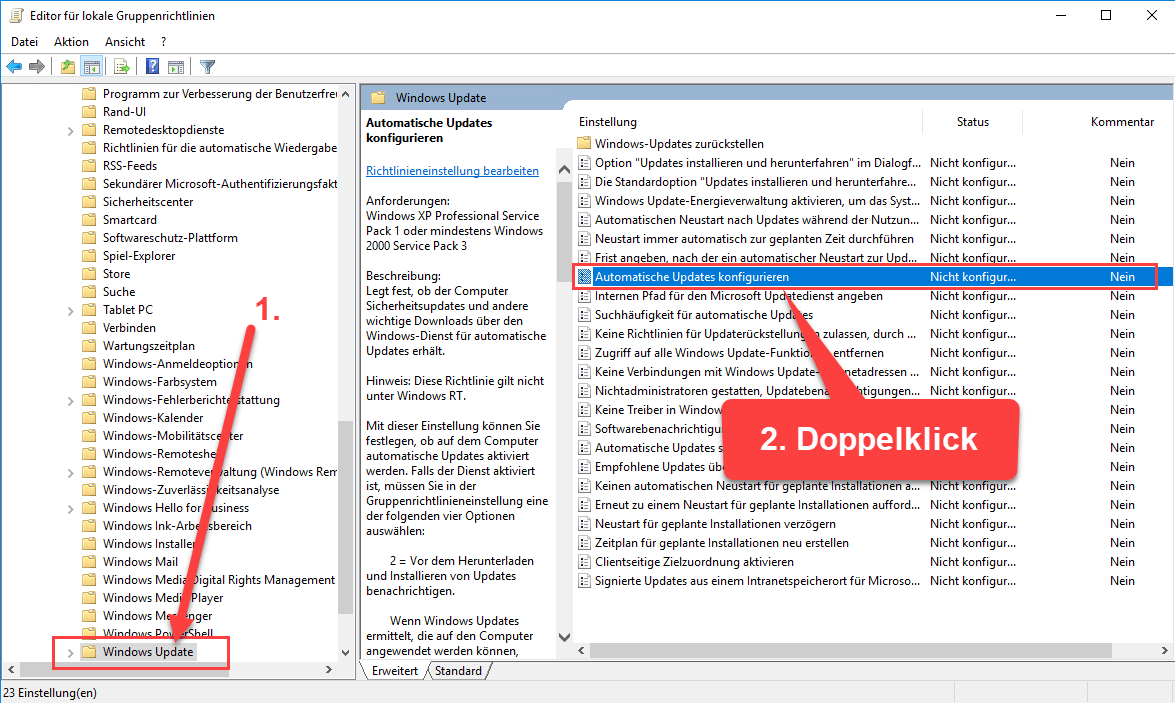Click tree horizontal scroll left arrow
This screenshot has width=1175, height=703.
(x=10, y=669)
